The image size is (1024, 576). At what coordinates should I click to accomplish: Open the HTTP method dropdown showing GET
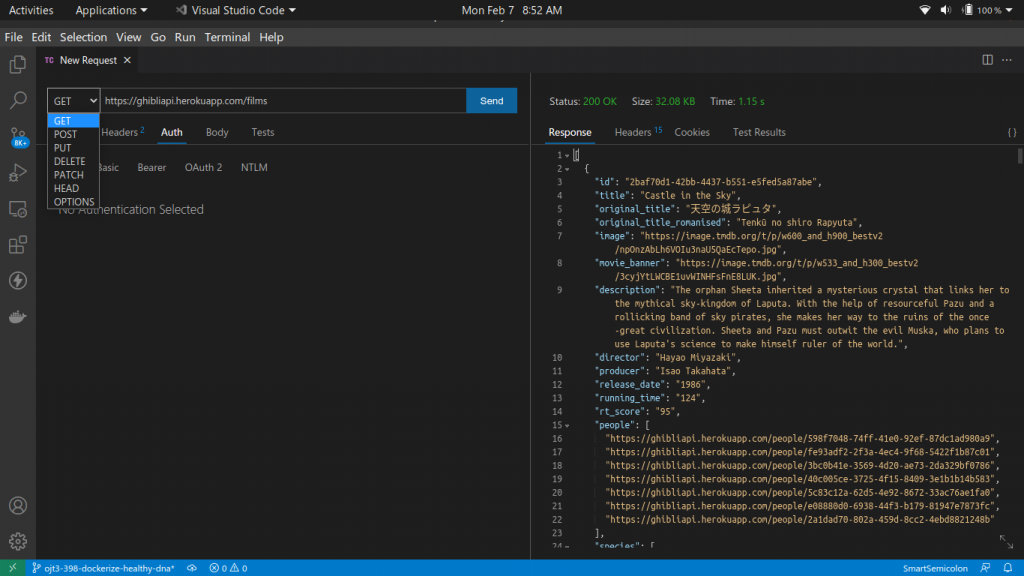tap(74, 101)
